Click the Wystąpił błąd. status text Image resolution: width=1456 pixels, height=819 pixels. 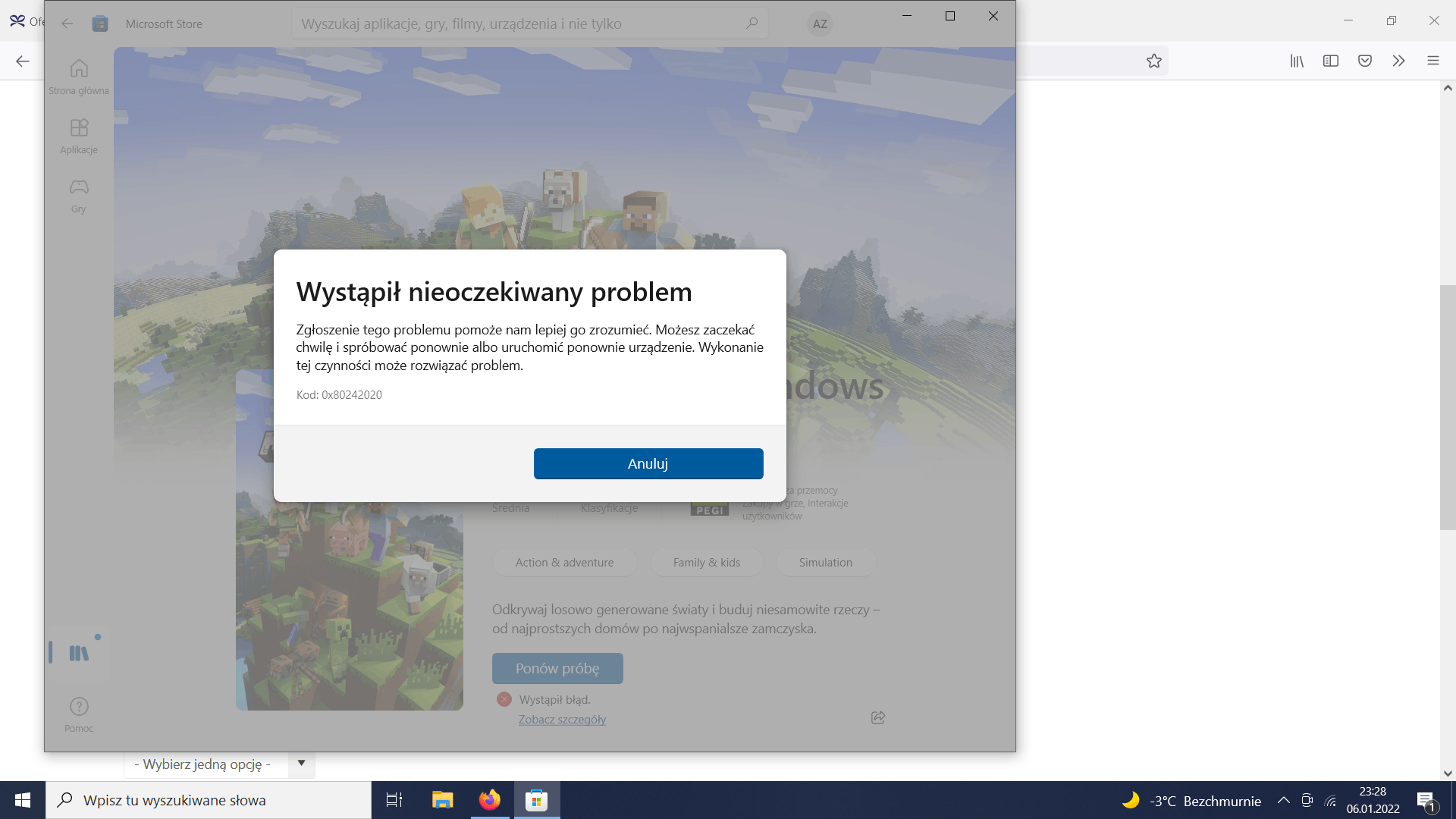coord(555,699)
